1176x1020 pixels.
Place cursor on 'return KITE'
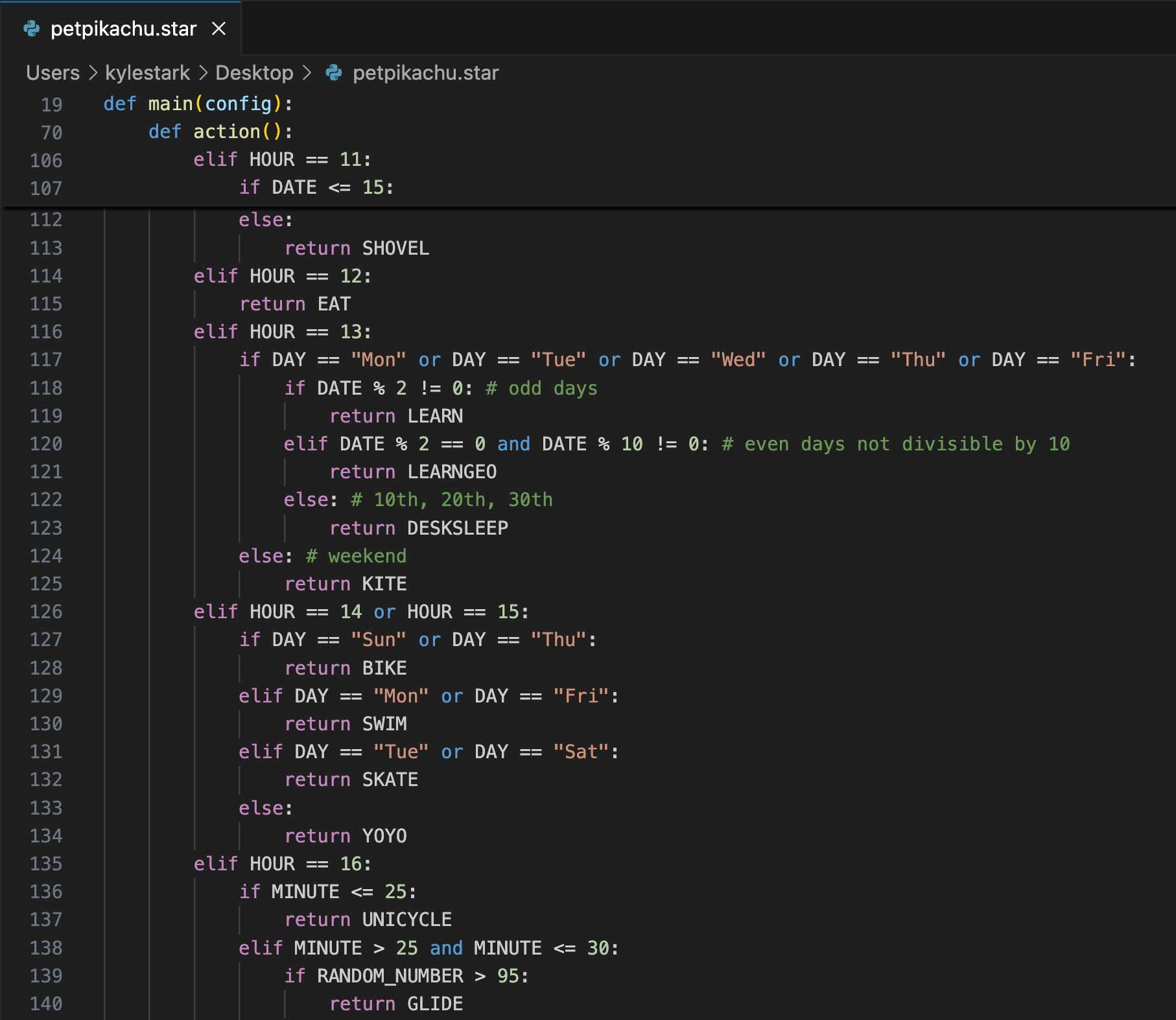[346, 584]
